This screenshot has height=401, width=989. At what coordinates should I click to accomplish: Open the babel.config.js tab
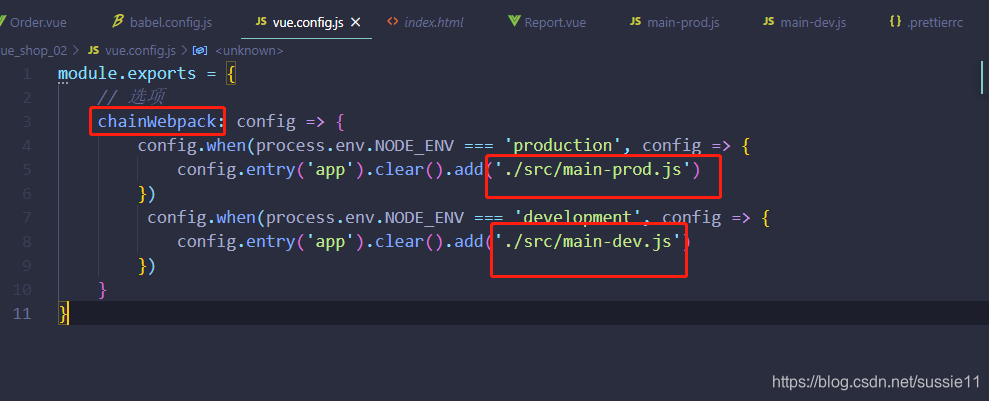pyautogui.click(x=171, y=23)
